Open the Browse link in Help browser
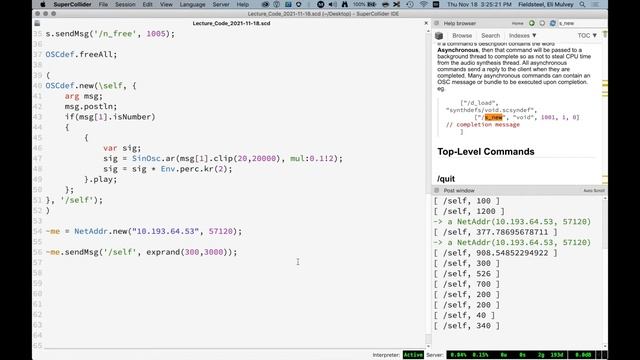This screenshot has height=360, width=640. [x=462, y=36]
